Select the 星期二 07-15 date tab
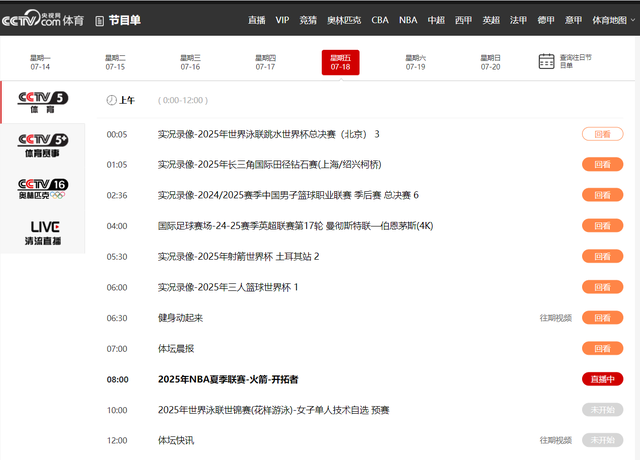 (x=115, y=62)
